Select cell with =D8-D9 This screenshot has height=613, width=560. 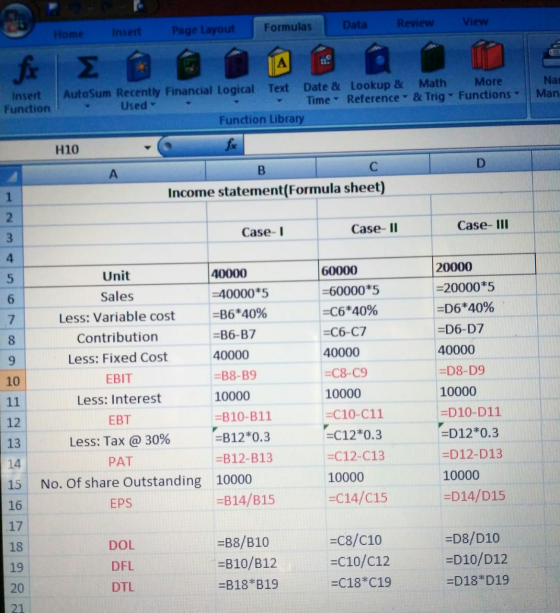click(488, 370)
